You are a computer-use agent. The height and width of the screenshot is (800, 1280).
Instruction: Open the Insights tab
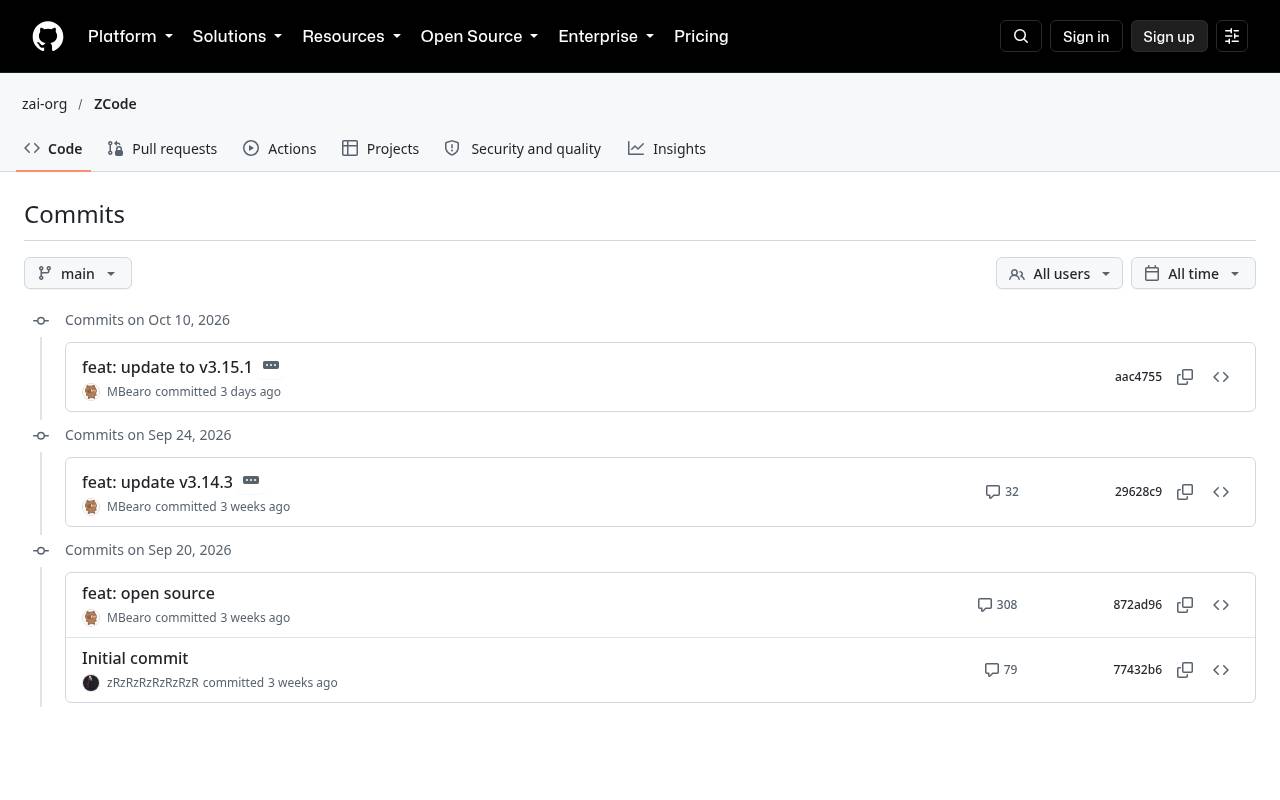tap(667, 149)
